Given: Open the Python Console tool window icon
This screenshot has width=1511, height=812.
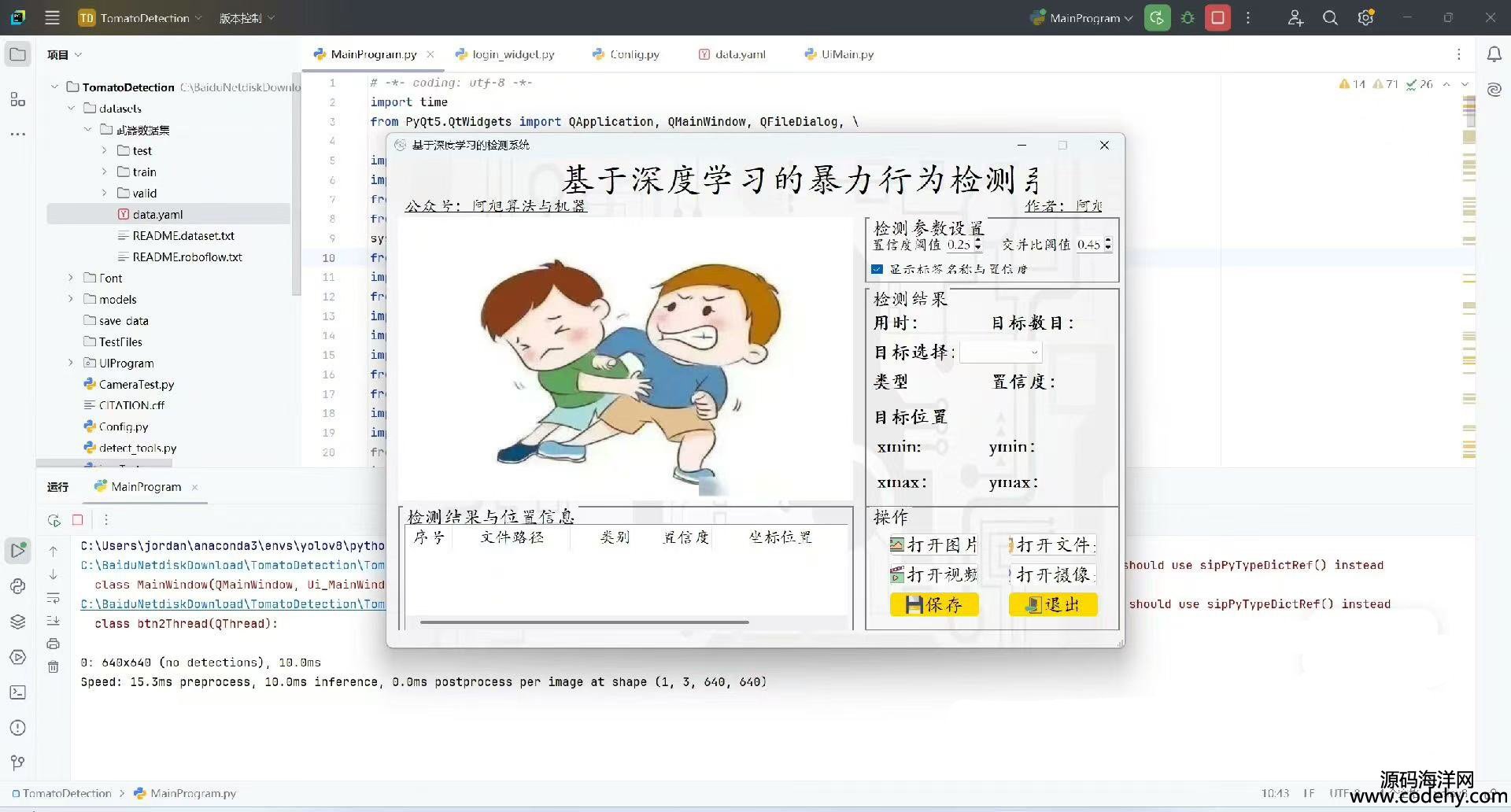Looking at the screenshot, I should coord(17,586).
